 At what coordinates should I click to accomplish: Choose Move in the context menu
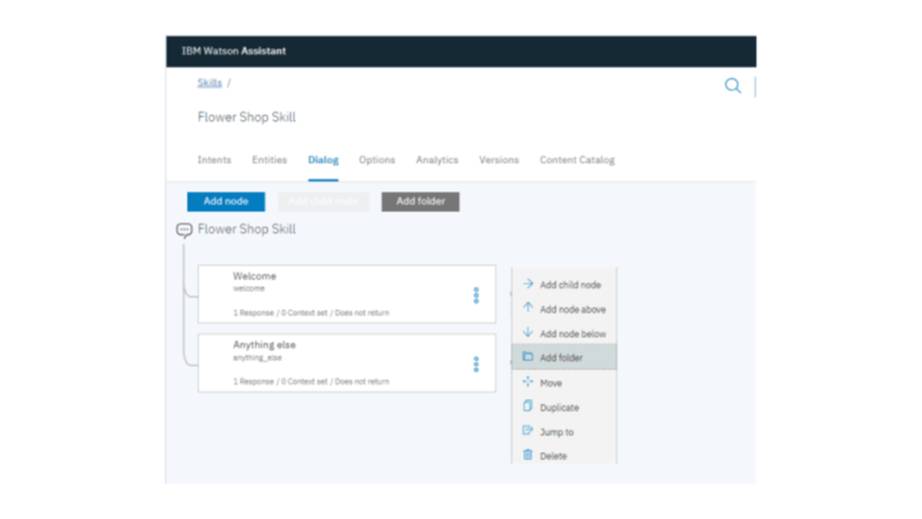click(551, 383)
